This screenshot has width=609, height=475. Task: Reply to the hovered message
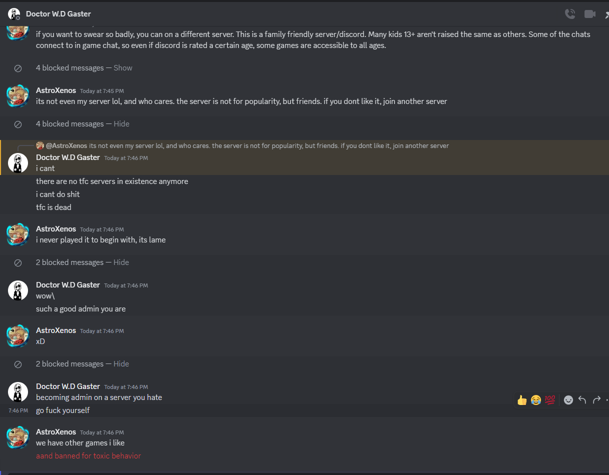click(x=582, y=400)
